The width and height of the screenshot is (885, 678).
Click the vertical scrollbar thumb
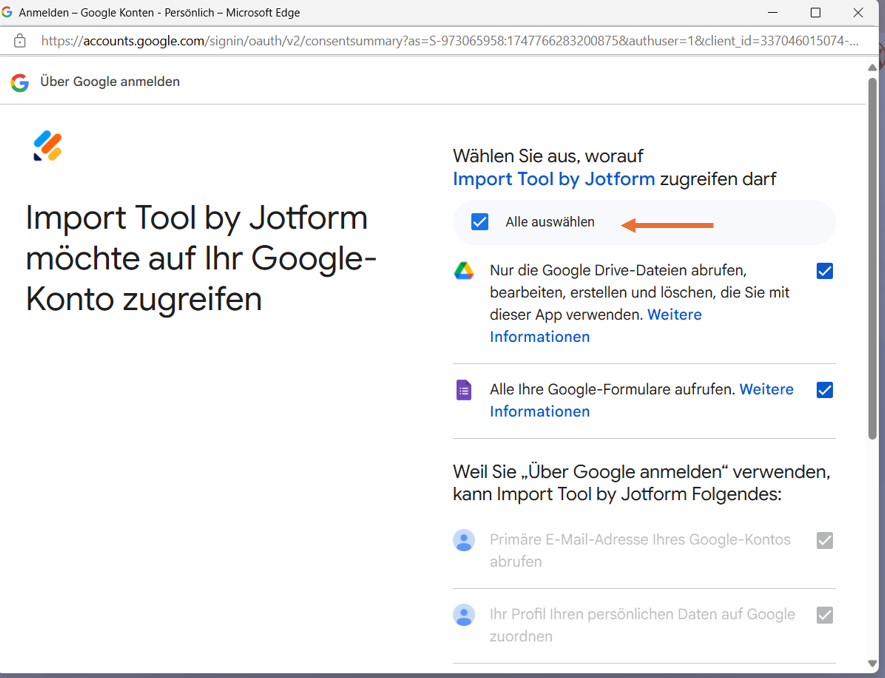point(873,258)
